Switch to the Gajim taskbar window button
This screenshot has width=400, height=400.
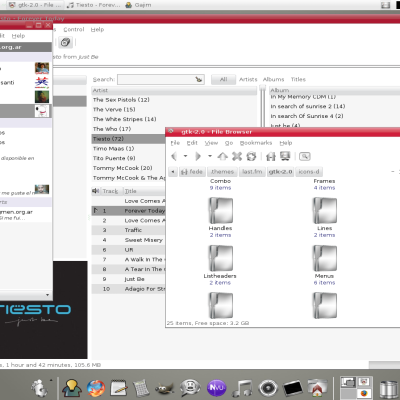[x=139, y=5]
